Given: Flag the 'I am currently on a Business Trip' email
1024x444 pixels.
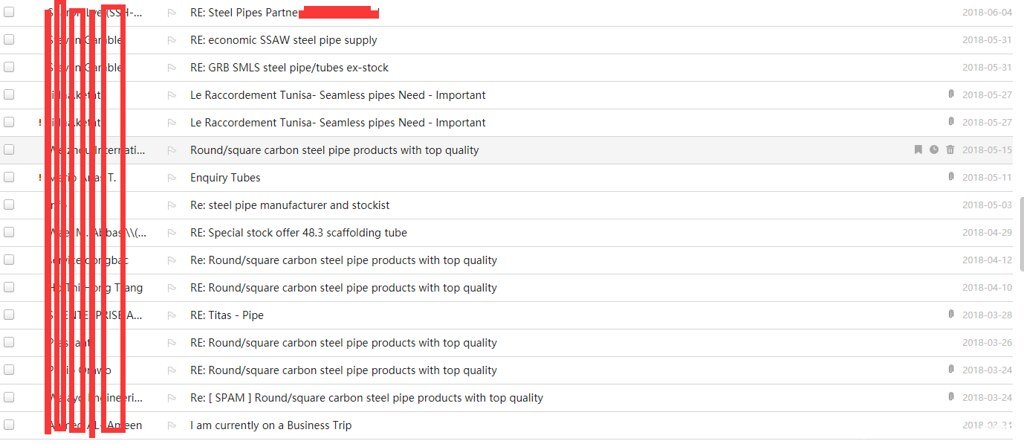Looking at the screenshot, I should pos(172,426).
